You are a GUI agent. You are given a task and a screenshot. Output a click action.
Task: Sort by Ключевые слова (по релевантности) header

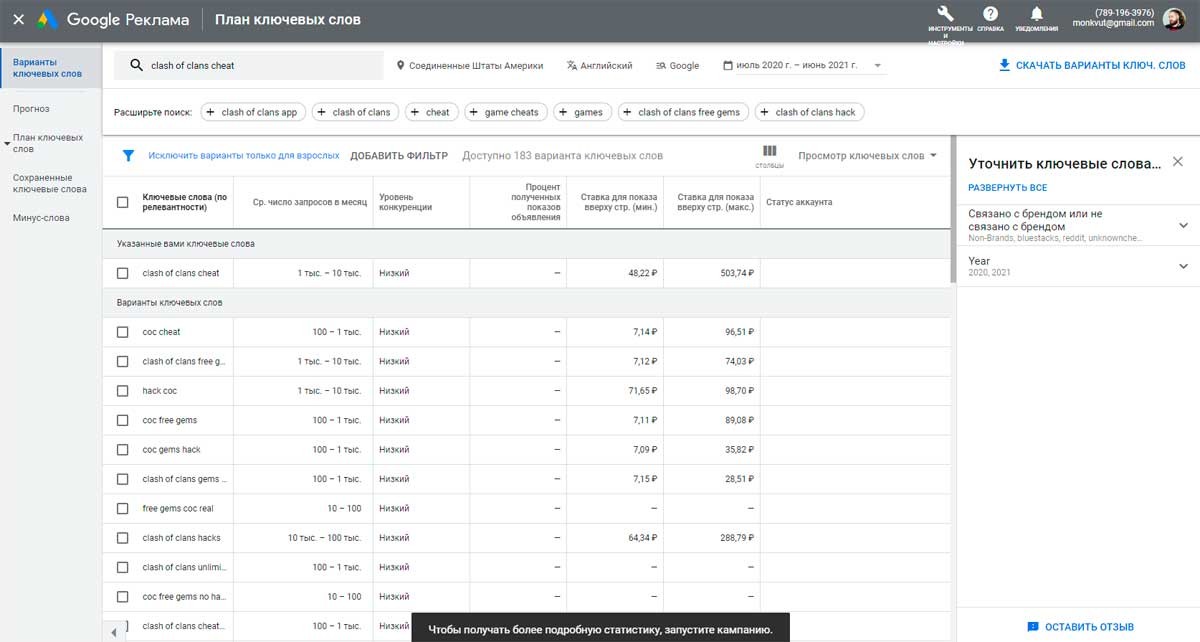click(185, 202)
